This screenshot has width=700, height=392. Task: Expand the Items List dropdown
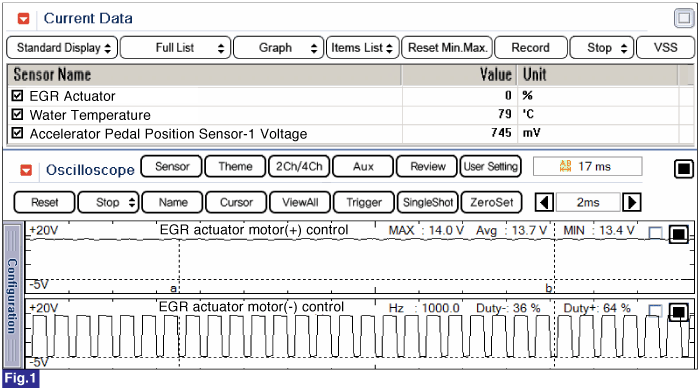(362, 48)
